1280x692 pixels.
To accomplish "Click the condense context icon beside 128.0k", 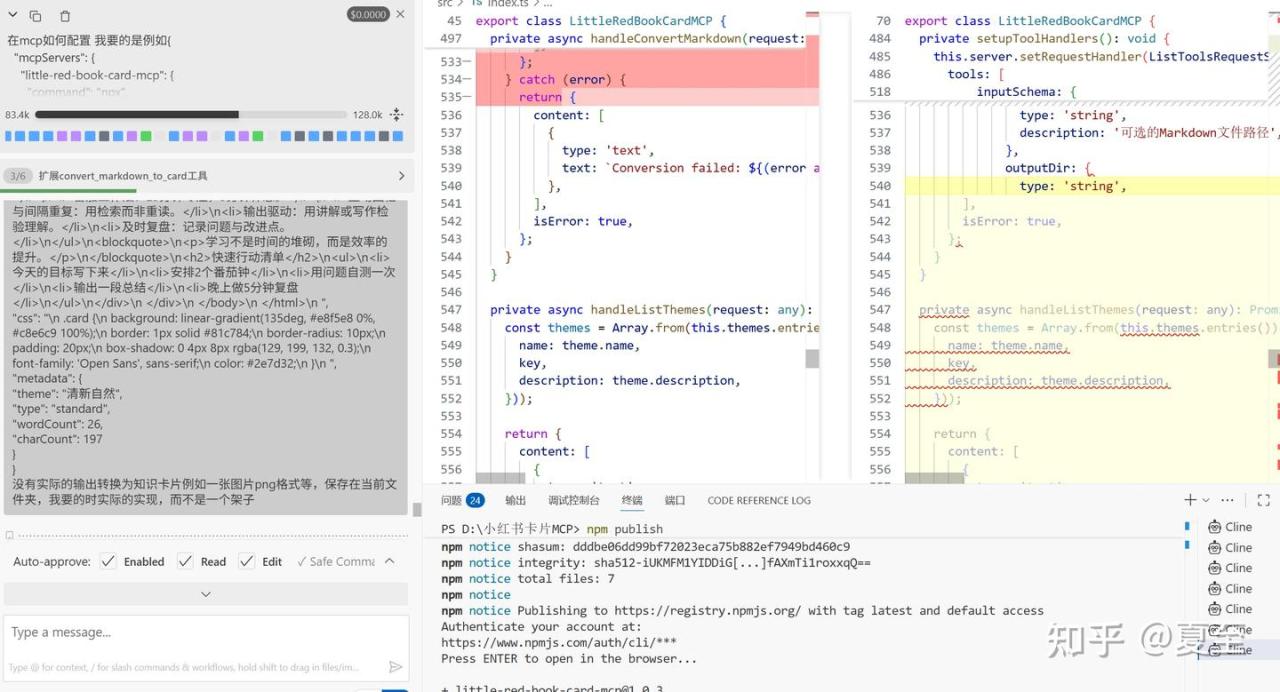I will 396,115.
